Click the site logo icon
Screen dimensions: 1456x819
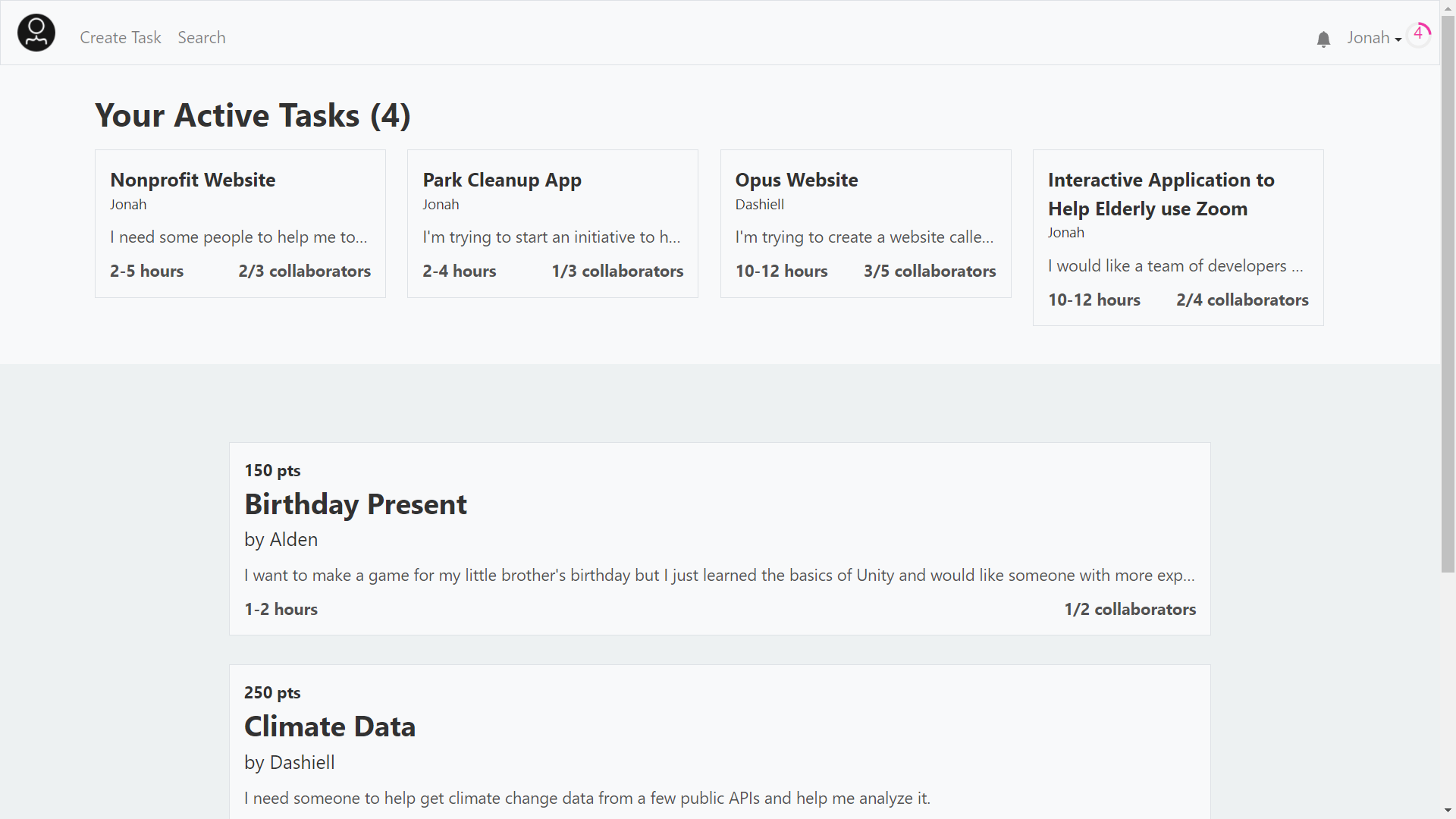[x=36, y=33]
